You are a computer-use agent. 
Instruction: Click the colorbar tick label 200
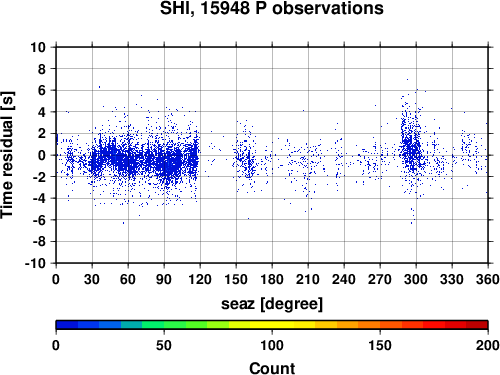coord(488,345)
